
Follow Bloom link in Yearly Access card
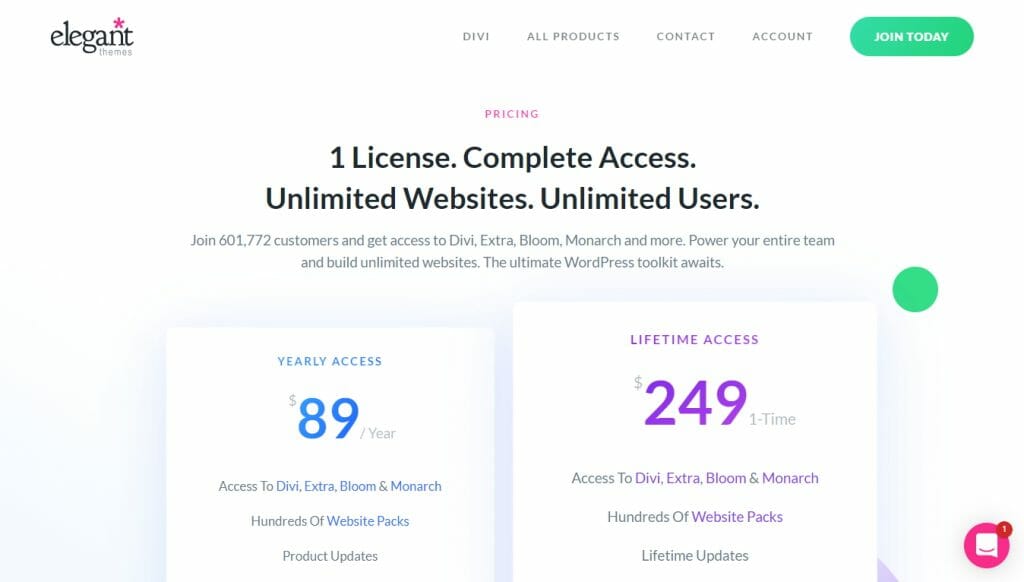(x=358, y=486)
